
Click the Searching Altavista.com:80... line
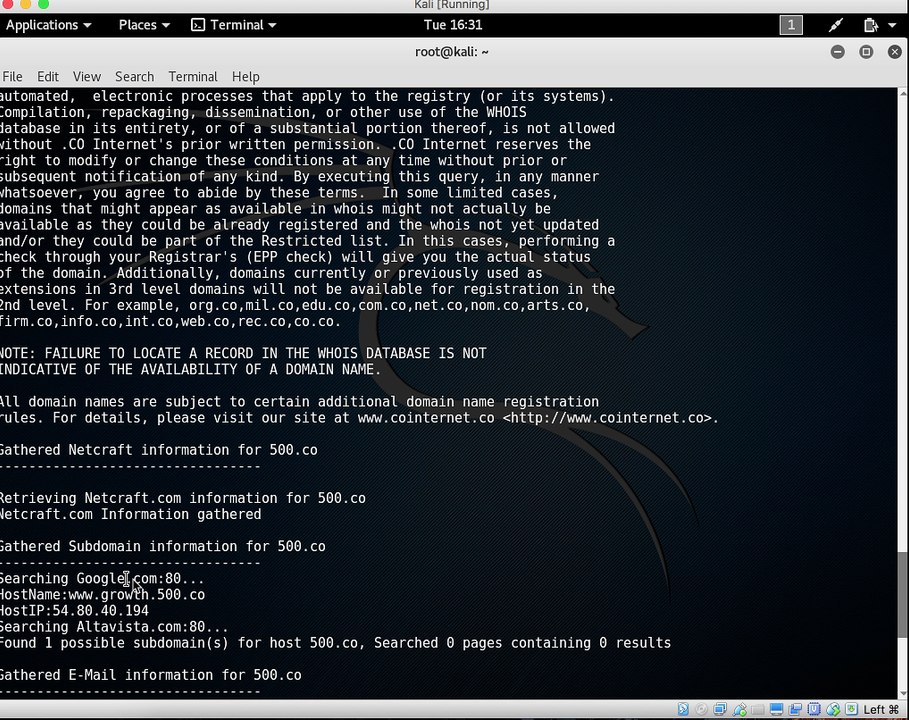click(114, 627)
